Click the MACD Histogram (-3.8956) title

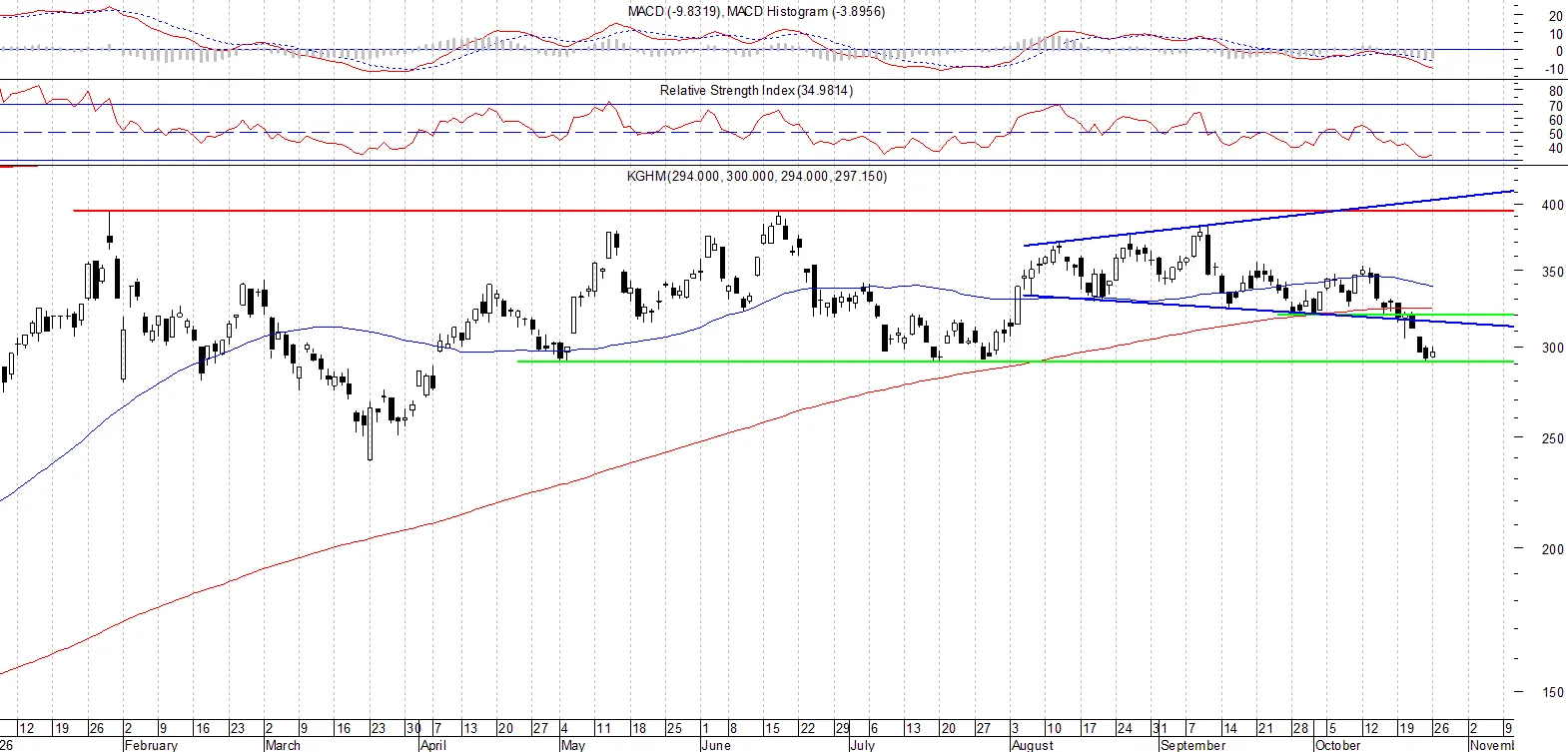coord(806,11)
